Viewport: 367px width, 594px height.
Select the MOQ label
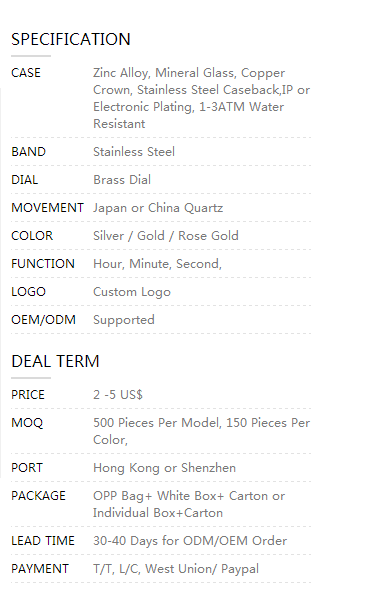click(27, 423)
